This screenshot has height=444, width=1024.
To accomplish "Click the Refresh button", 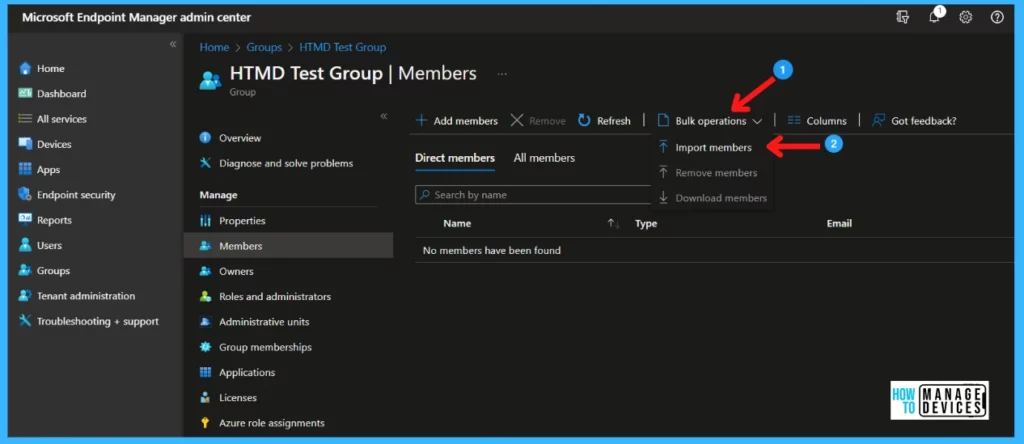I will 605,121.
